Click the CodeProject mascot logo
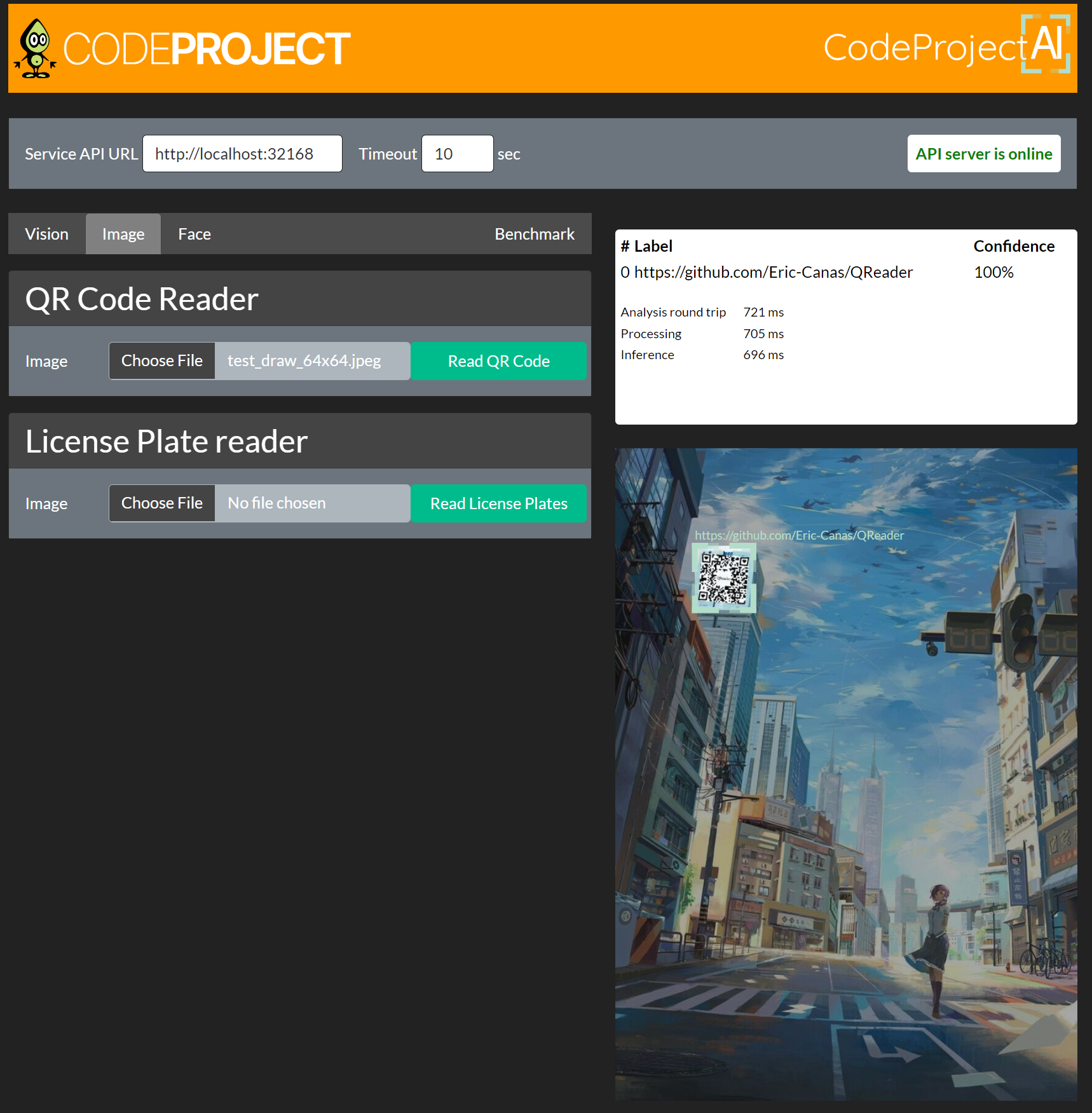Image resolution: width=1092 pixels, height=1113 pixels. tap(36, 48)
